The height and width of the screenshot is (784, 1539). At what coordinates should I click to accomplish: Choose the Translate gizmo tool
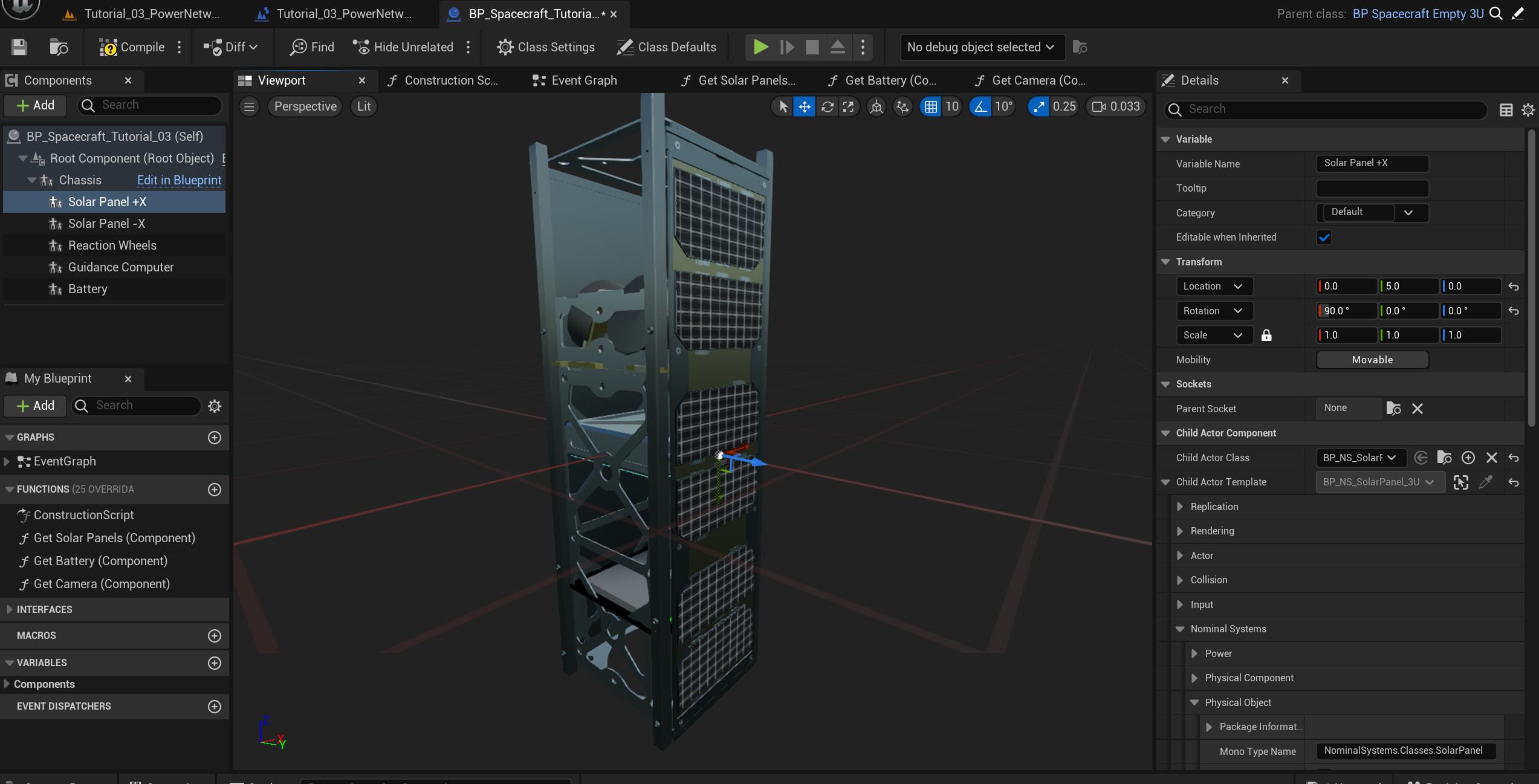(x=805, y=106)
